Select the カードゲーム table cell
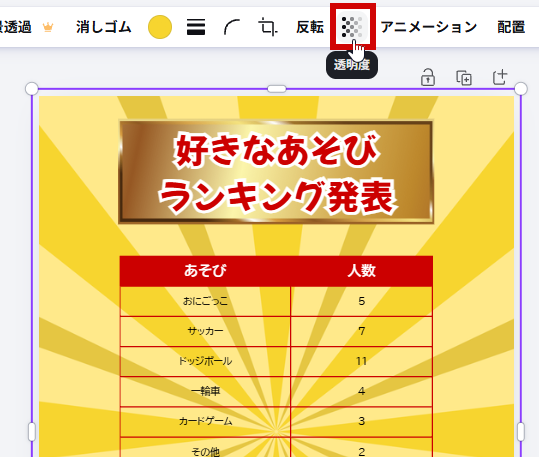The width and height of the screenshot is (539, 457). point(205,421)
